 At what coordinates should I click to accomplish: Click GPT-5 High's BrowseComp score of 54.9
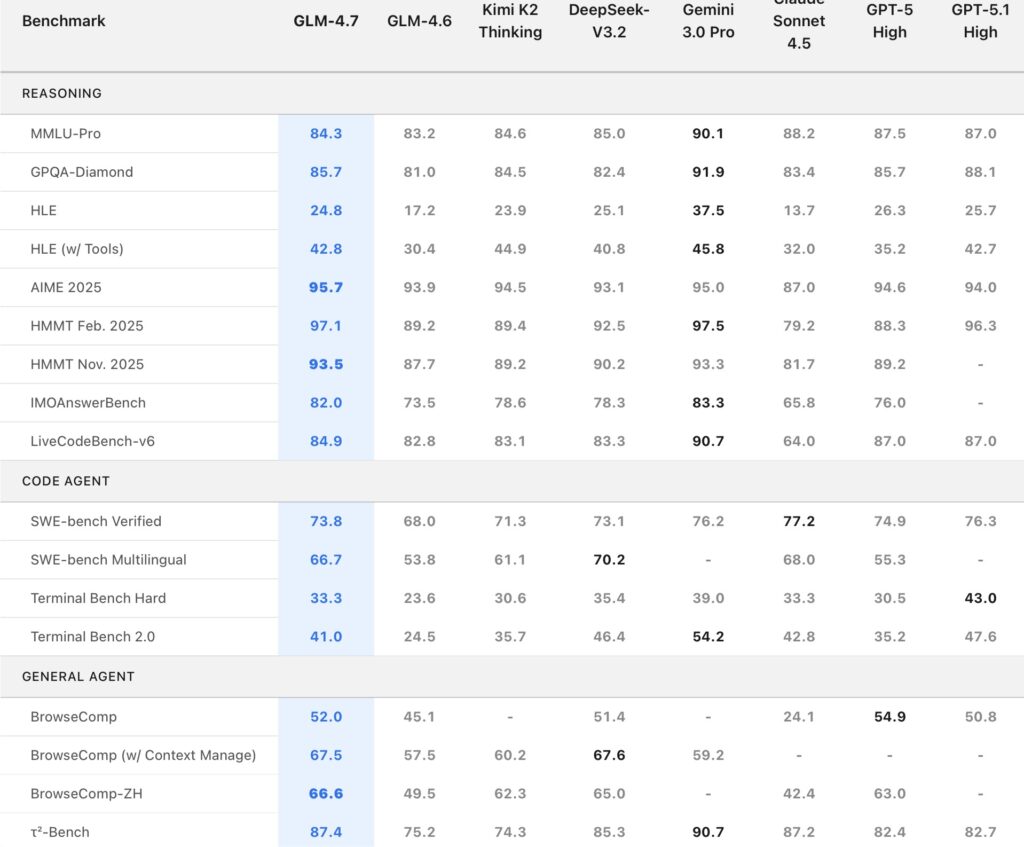coord(888,717)
